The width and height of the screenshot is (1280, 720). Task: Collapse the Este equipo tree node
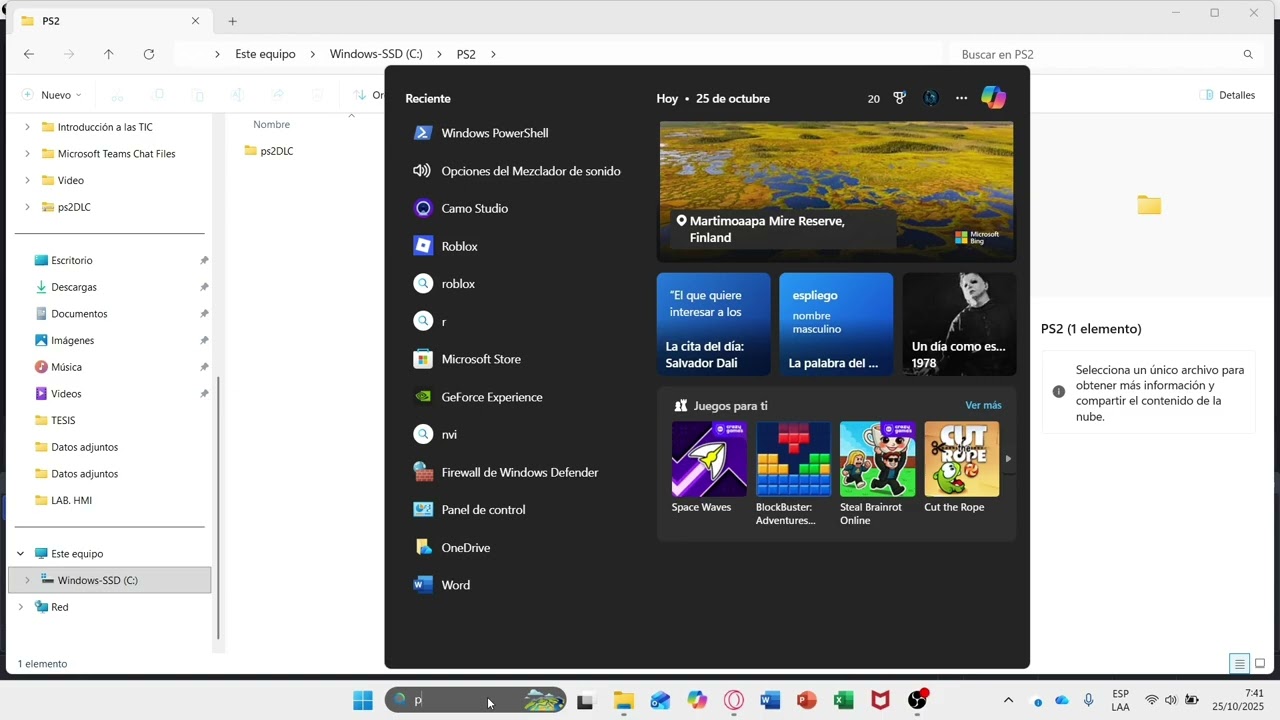point(20,554)
